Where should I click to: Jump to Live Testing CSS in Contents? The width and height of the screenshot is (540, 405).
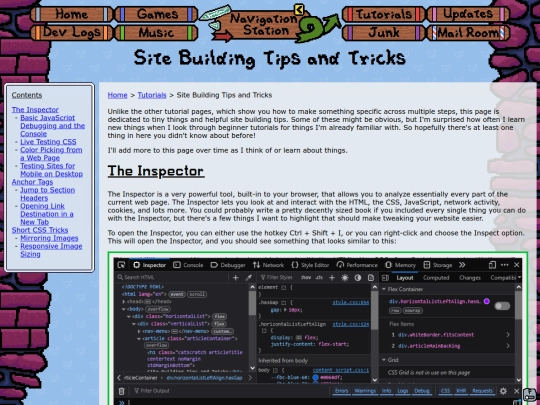[x=48, y=142]
